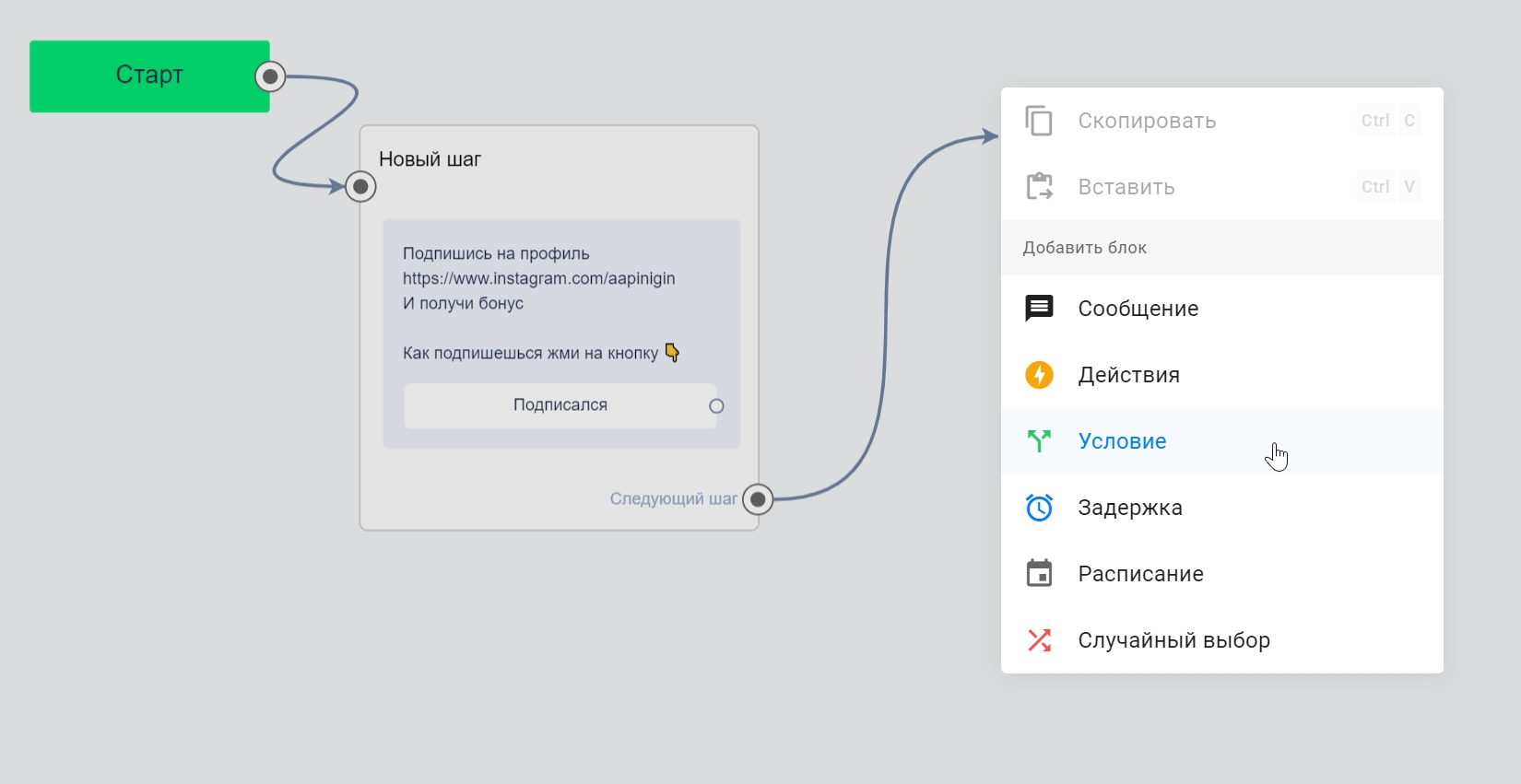Click the paste clipboard icon
Image resolution: width=1521 pixels, height=784 pixels.
[1039, 187]
